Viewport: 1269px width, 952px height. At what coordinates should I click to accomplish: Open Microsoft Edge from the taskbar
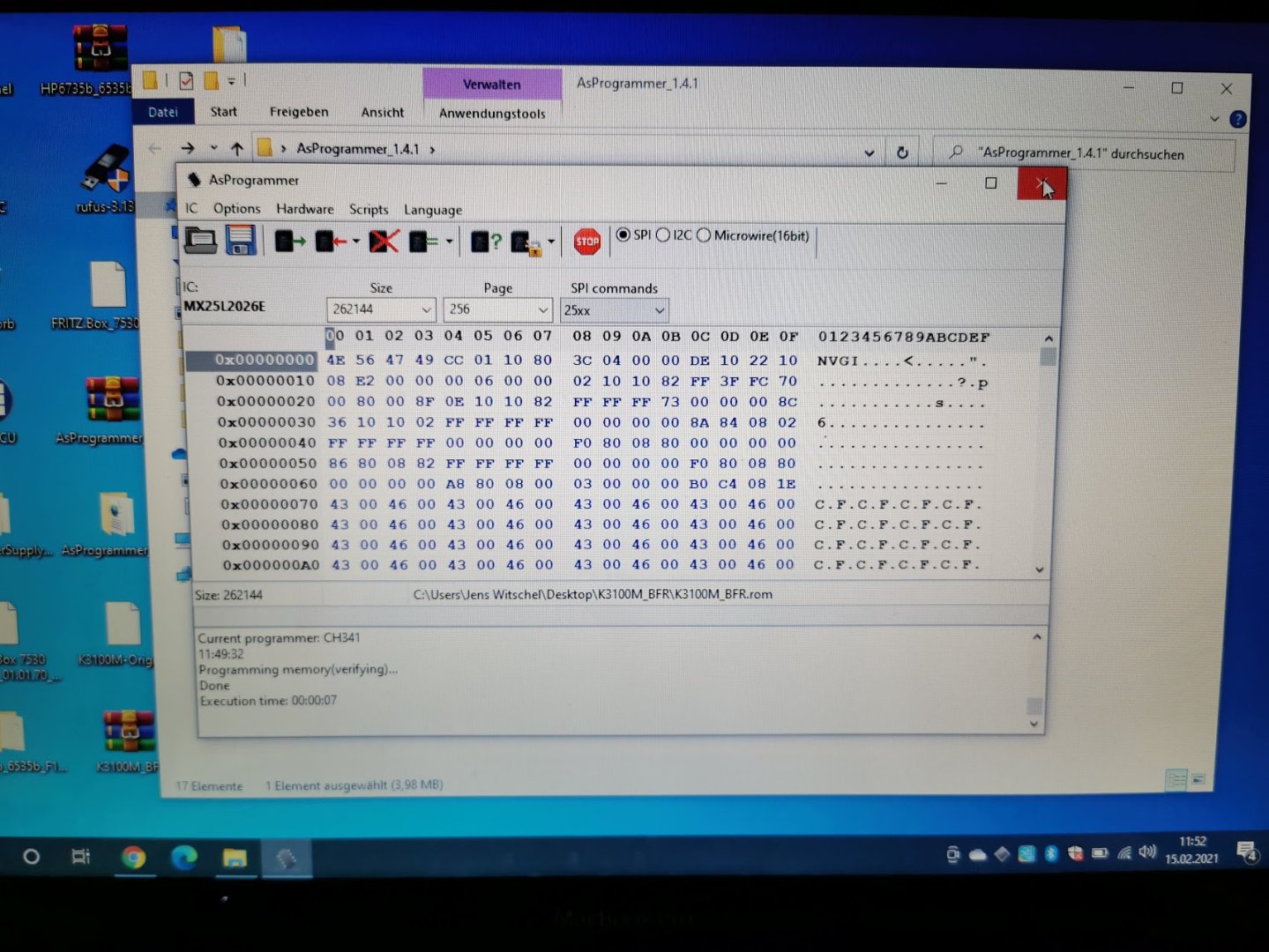[183, 857]
